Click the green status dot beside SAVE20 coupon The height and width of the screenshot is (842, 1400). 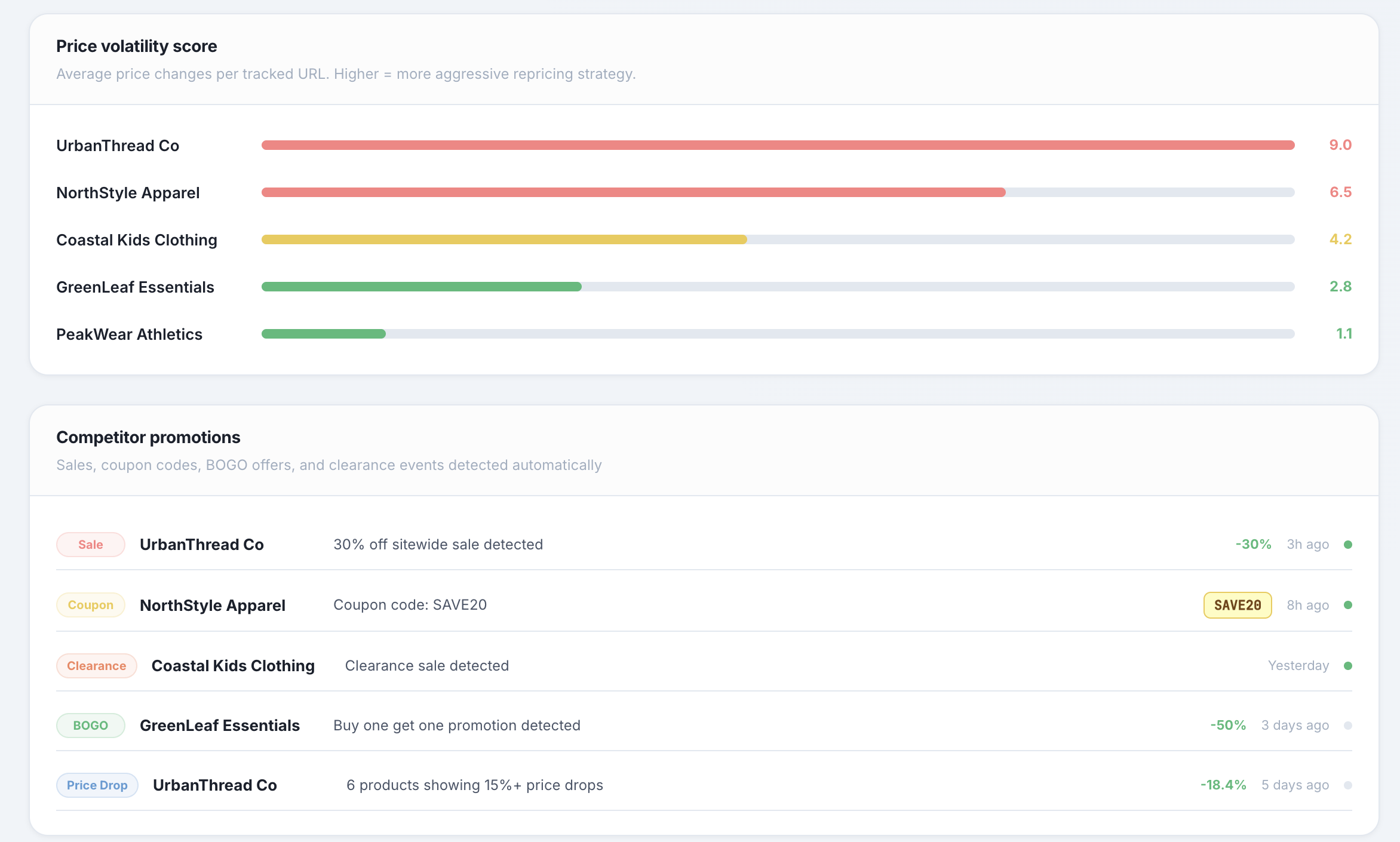click(1348, 604)
